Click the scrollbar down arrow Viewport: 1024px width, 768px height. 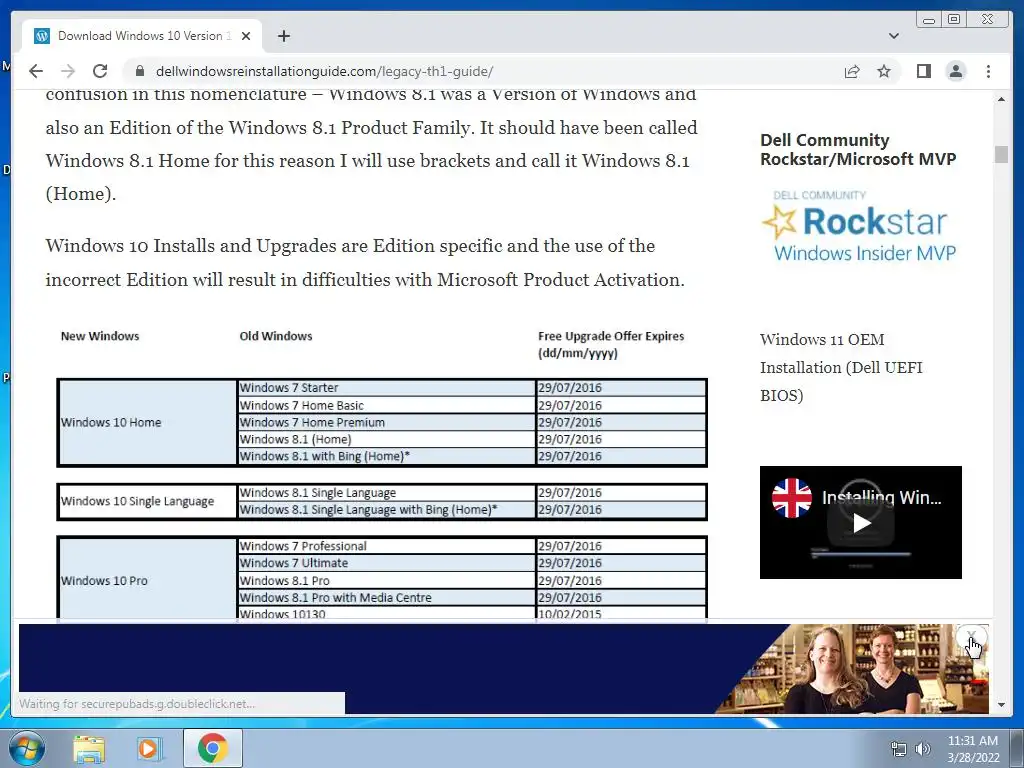[x=1001, y=705]
